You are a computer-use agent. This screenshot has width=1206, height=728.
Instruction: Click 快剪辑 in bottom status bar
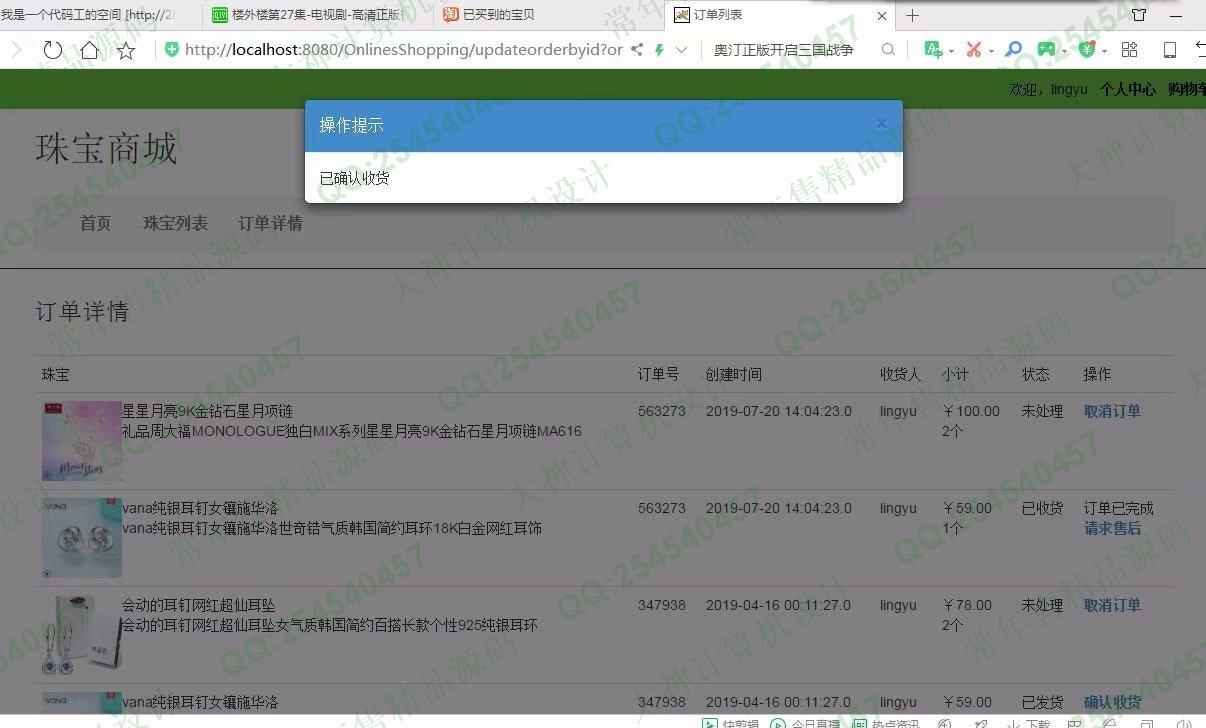[729, 724]
